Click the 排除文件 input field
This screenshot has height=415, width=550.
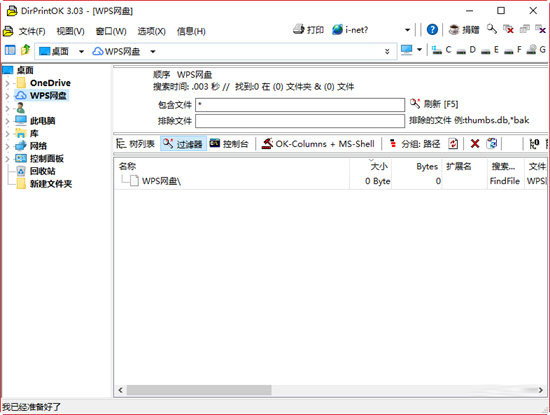[x=300, y=121]
